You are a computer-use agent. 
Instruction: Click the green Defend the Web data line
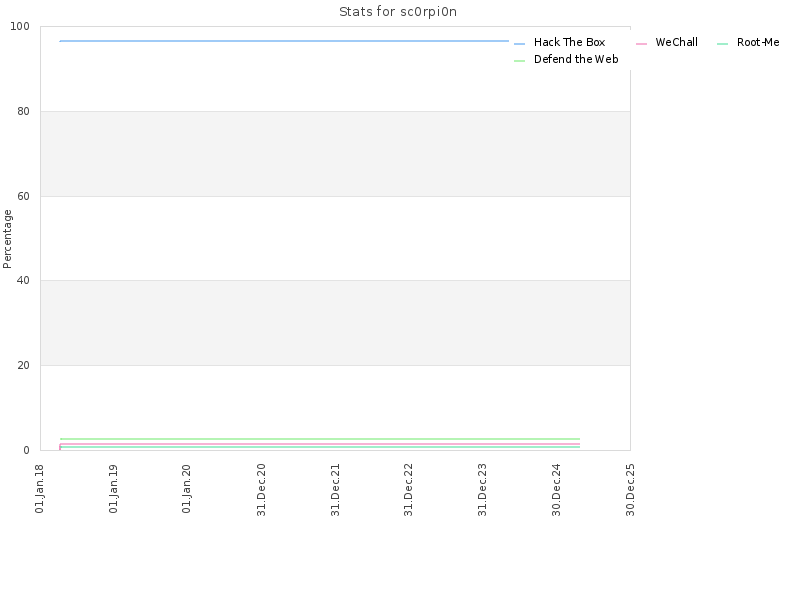click(320, 439)
